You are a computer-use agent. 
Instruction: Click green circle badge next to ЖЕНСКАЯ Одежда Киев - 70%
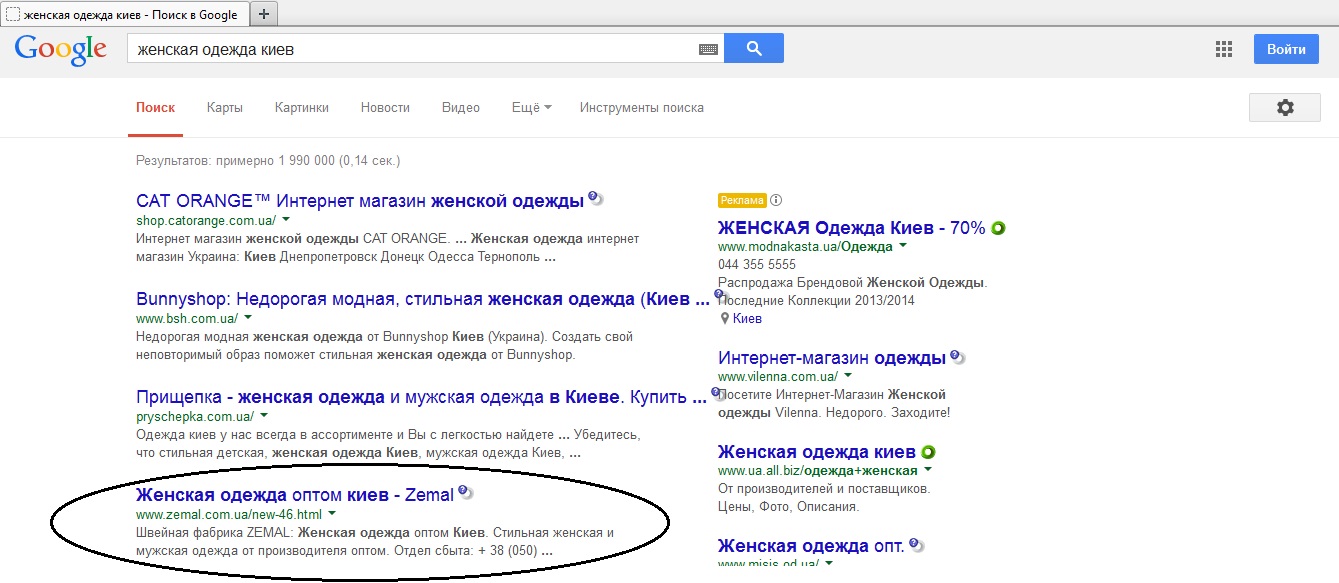[x=997, y=228]
